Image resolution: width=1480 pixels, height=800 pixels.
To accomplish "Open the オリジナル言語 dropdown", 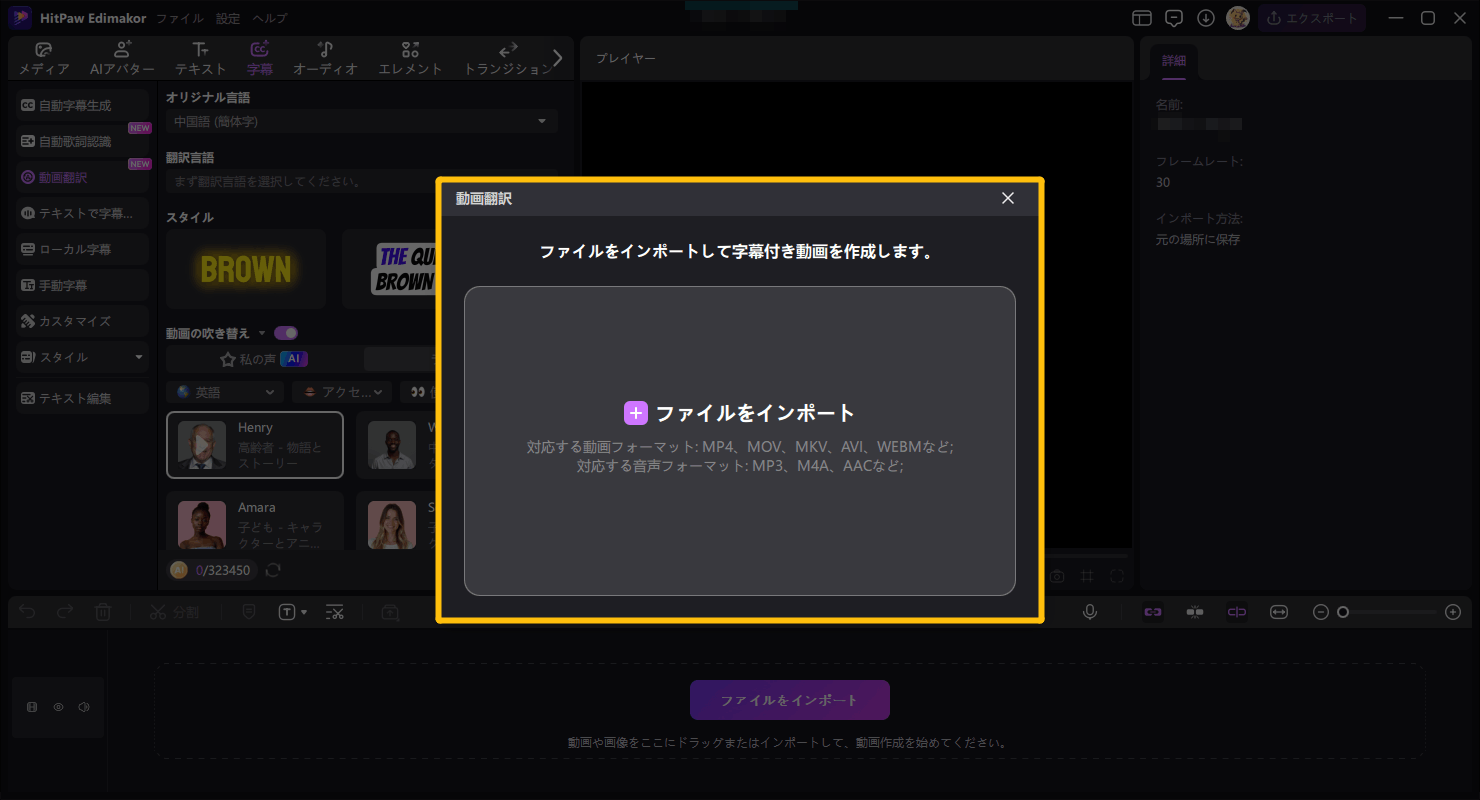I will point(360,120).
